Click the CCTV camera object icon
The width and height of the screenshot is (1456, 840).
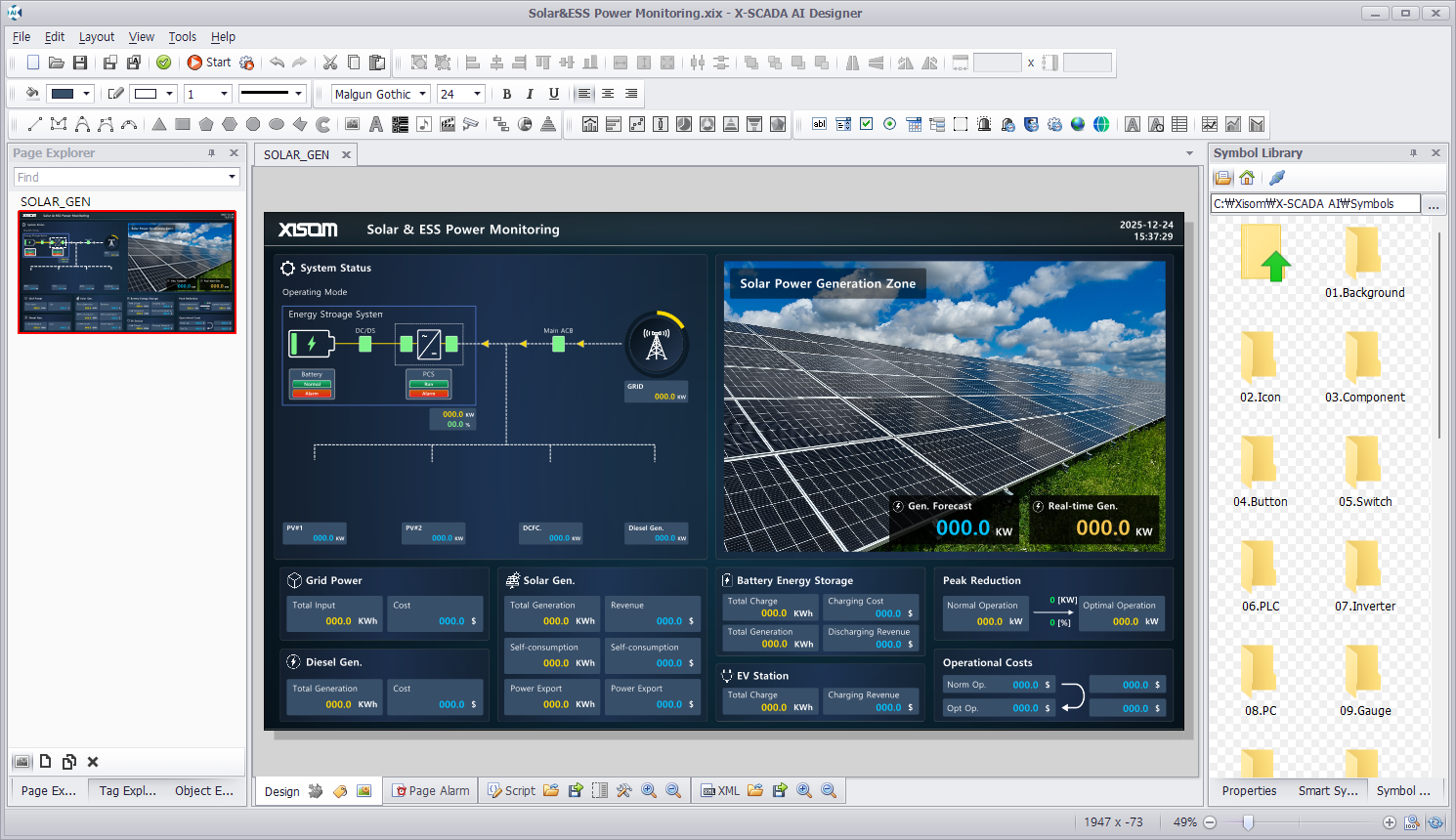pyautogui.click(x=471, y=124)
